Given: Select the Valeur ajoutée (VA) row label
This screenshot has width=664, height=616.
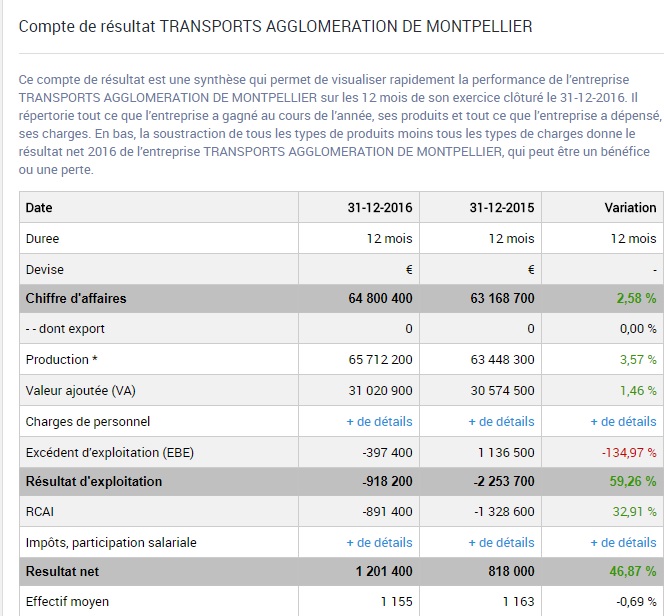Looking at the screenshot, I should pos(80,390).
